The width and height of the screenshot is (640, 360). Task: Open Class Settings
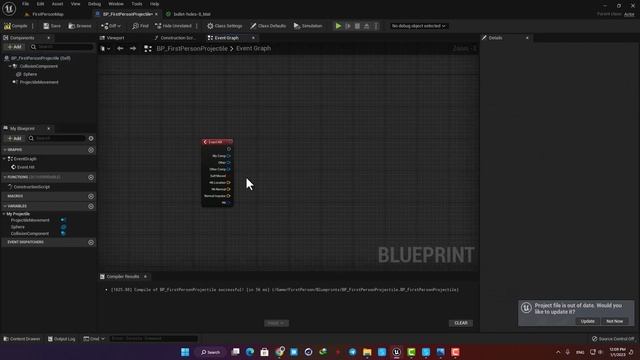click(x=224, y=26)
